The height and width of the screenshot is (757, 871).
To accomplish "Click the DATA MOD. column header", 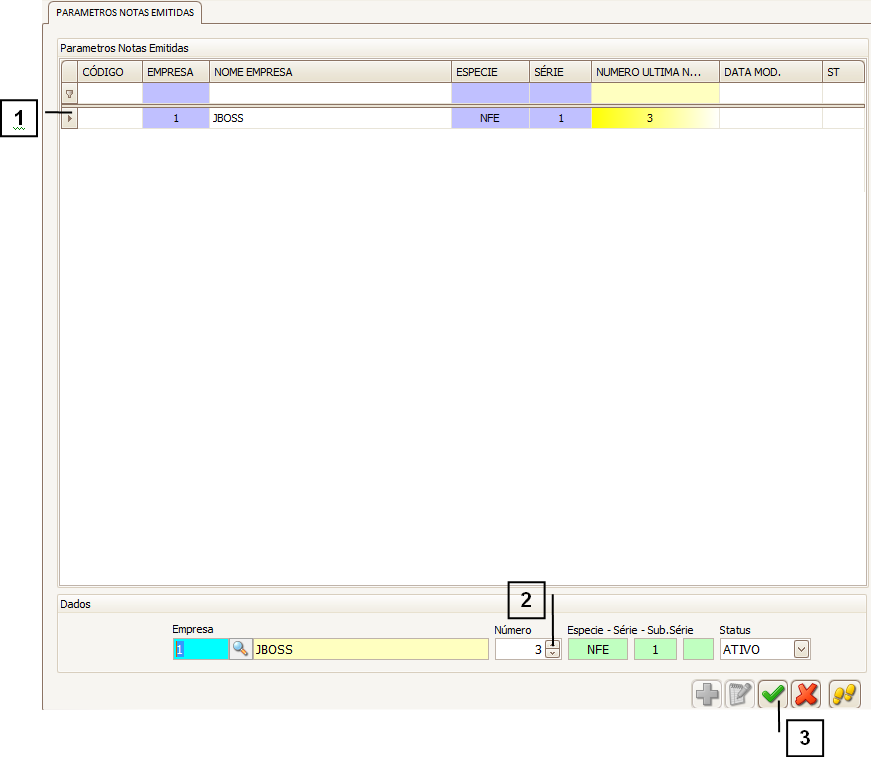I will coord(769,72).
